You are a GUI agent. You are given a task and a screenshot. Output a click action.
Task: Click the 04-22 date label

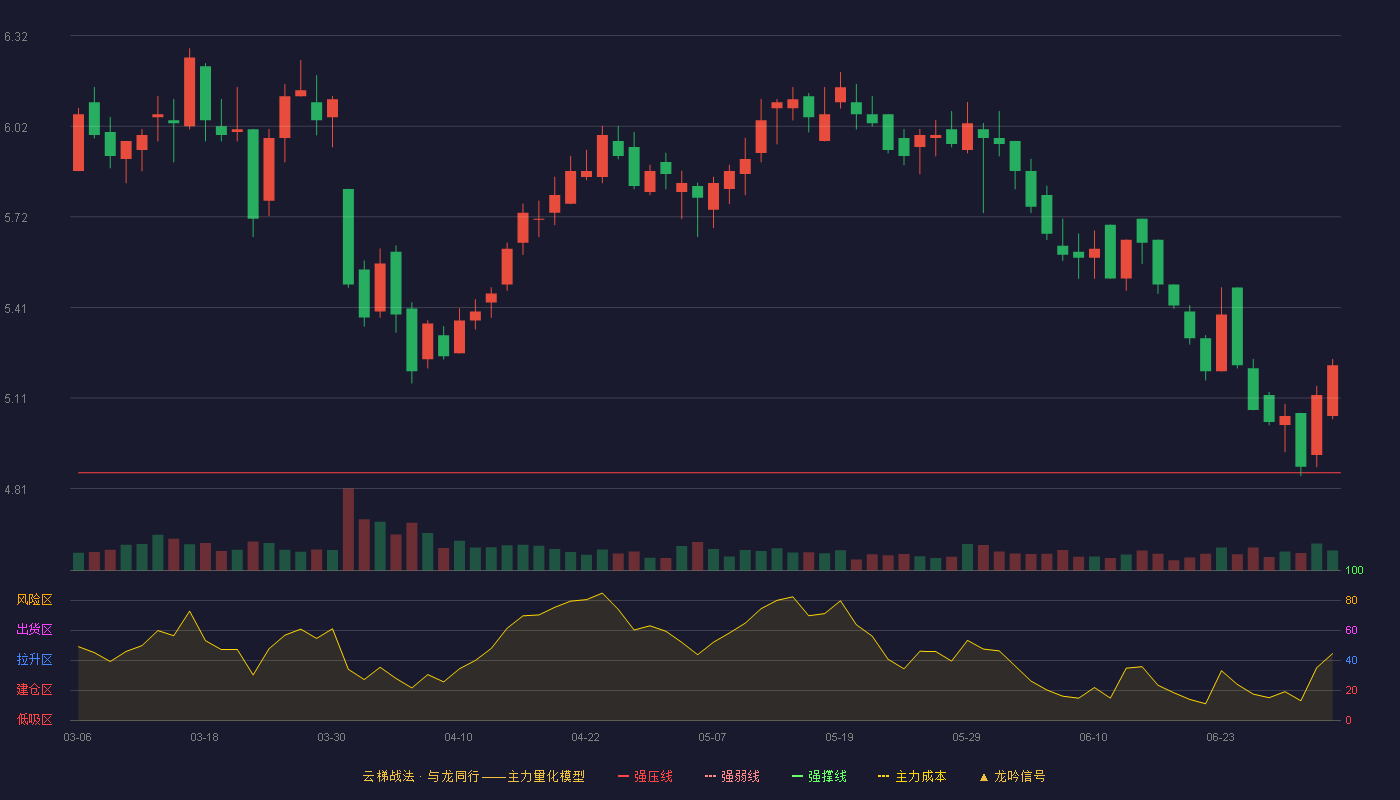[585, 737]
